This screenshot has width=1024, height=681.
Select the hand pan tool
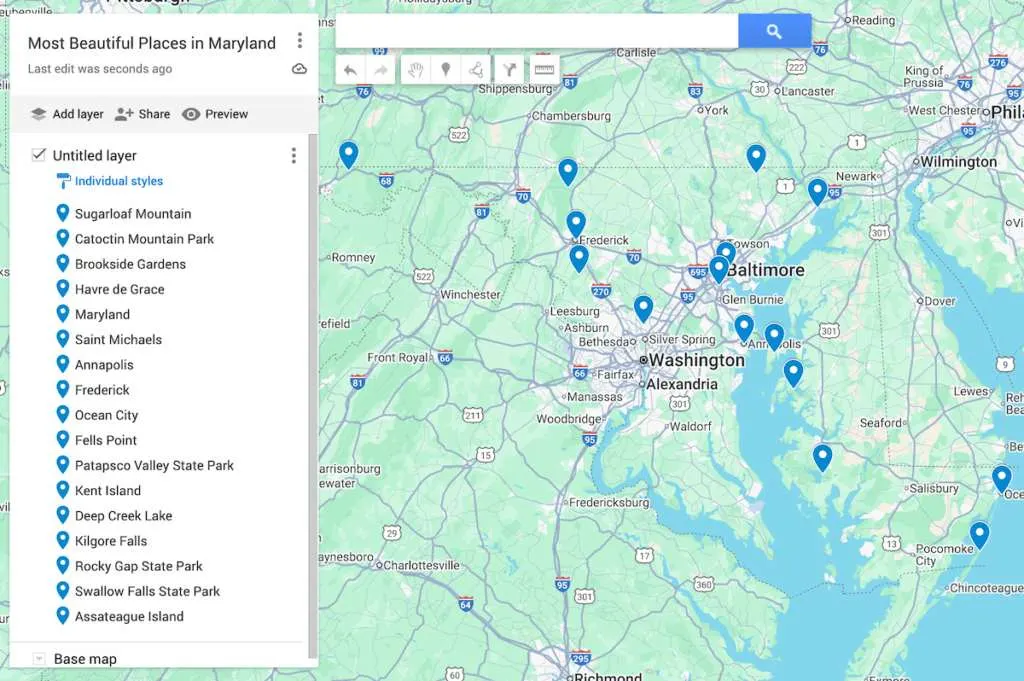coord(415,70)
